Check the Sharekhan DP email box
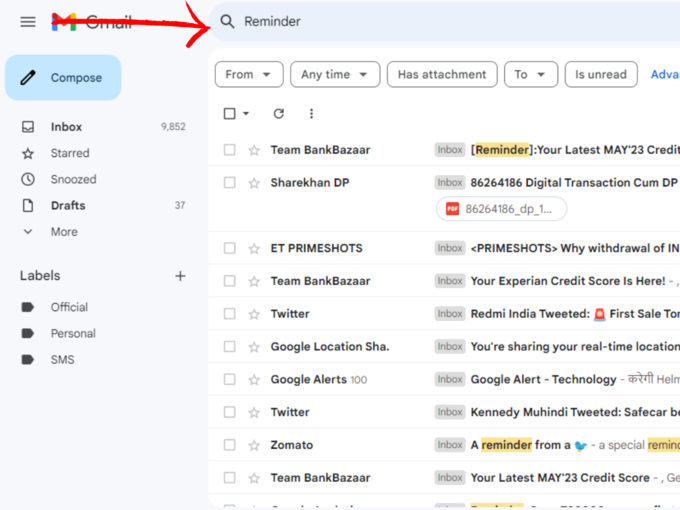680x510 pixels. click(229, 183)
